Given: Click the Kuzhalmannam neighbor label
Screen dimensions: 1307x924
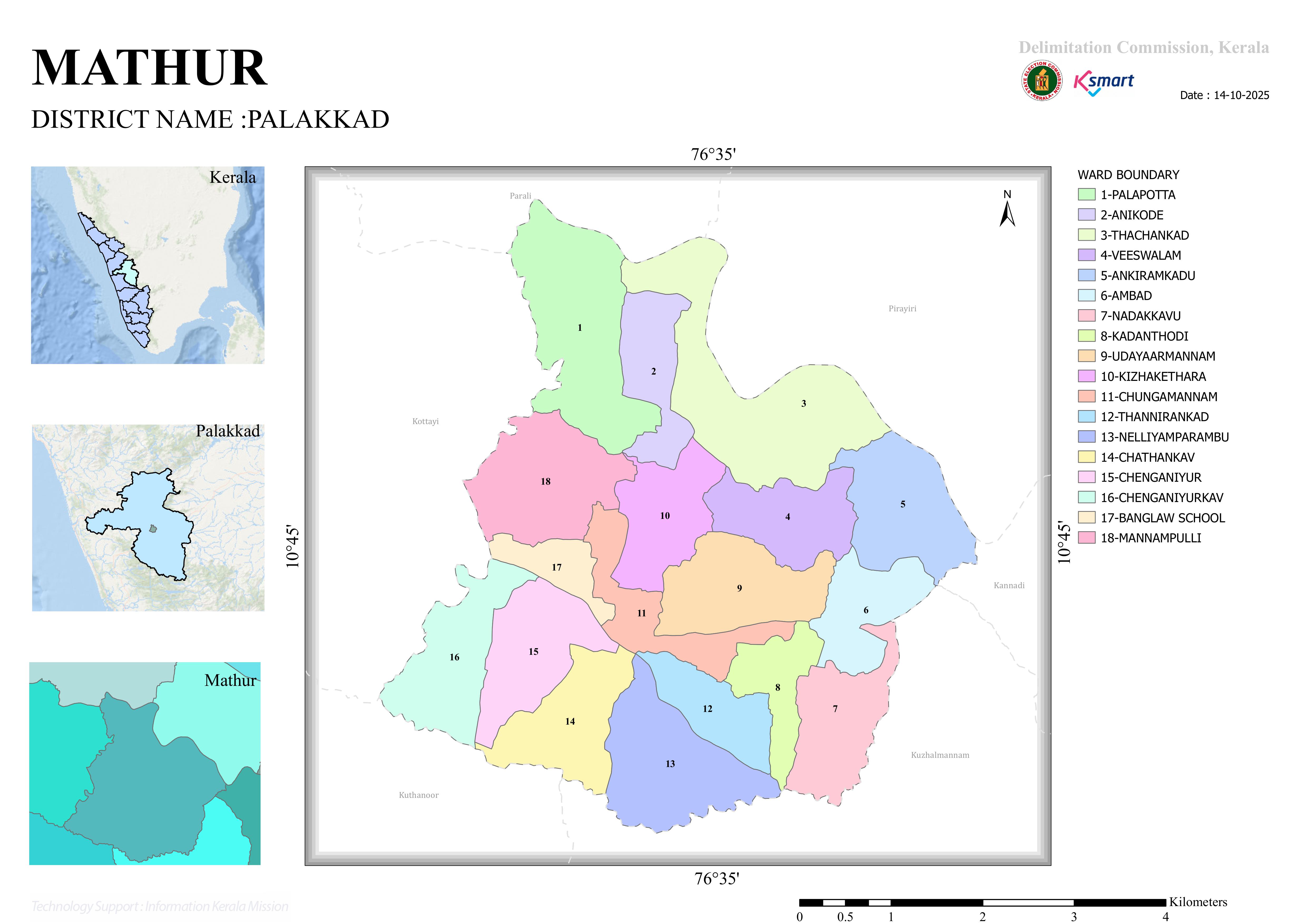Looking at the screenshot, I should coord(940,755).
